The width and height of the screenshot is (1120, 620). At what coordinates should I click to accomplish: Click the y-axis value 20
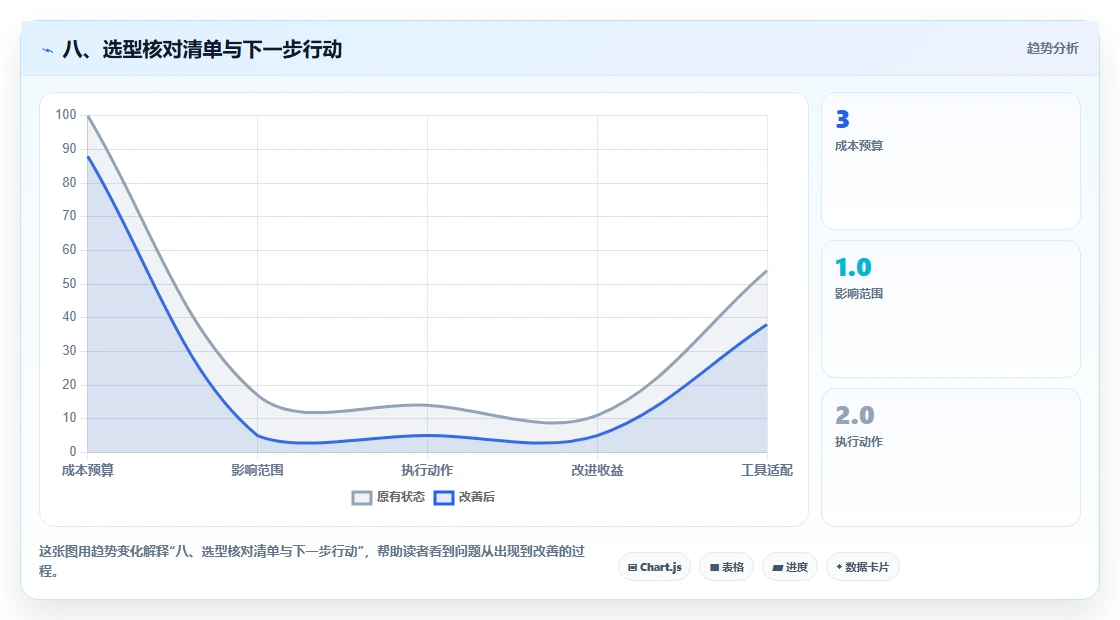click(69, 384)
